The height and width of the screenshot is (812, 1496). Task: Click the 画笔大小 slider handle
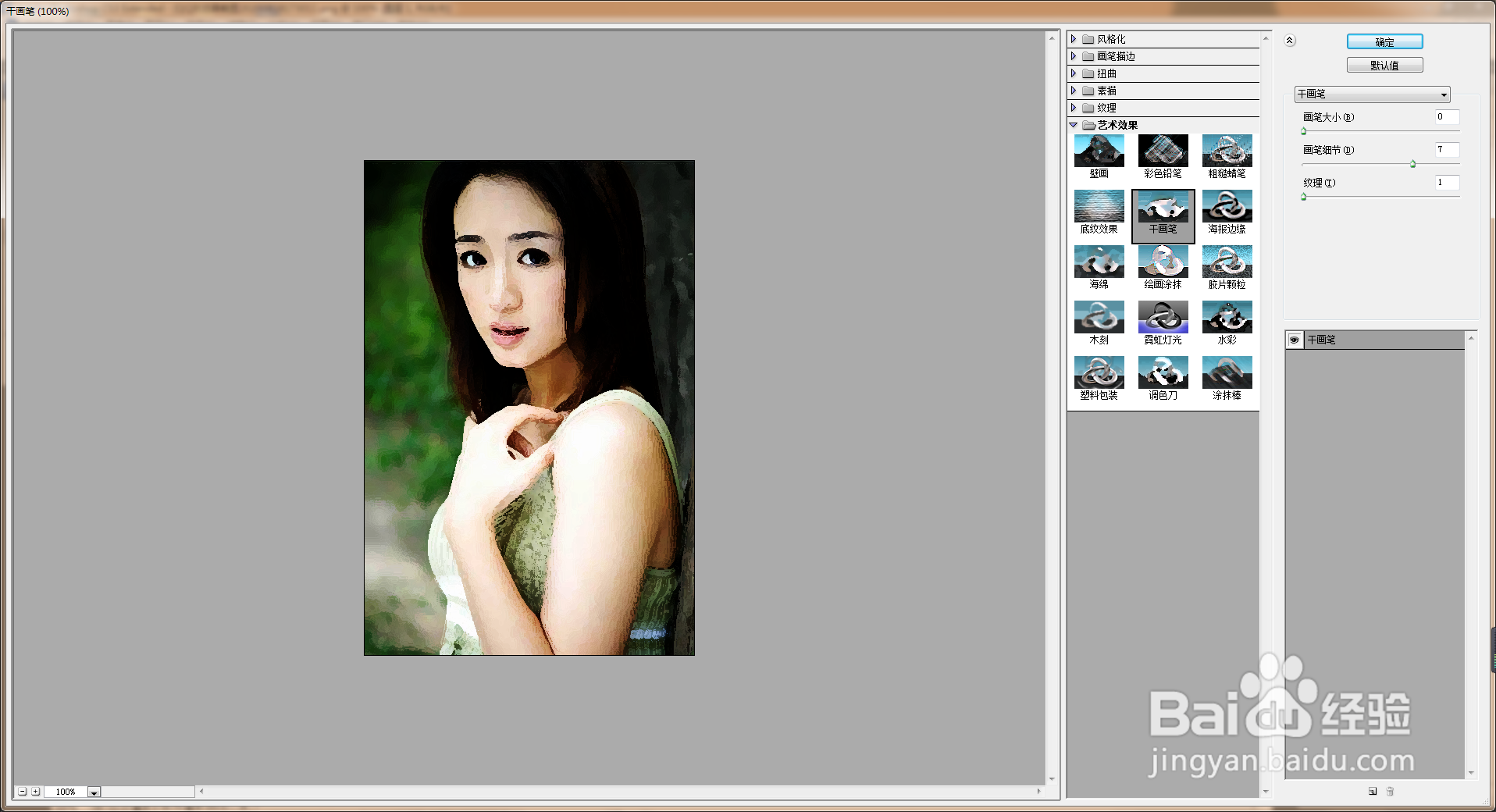click(x=1304, y=131)
